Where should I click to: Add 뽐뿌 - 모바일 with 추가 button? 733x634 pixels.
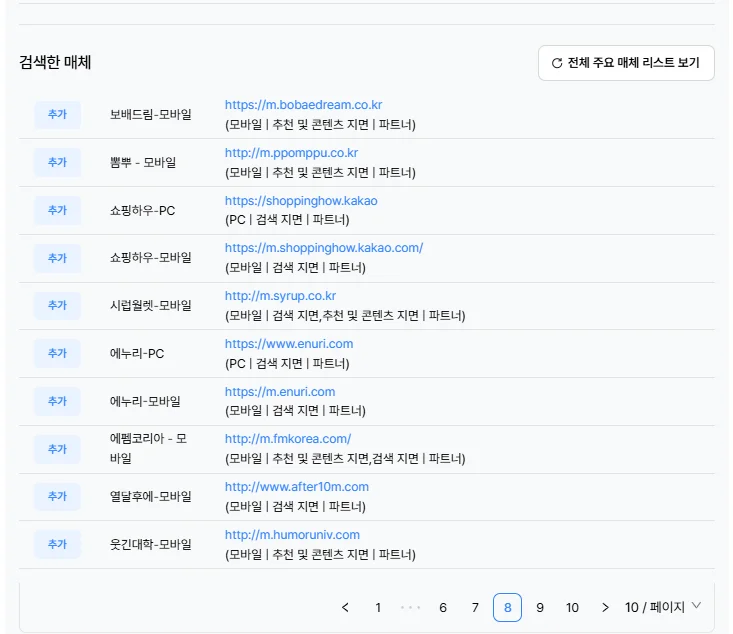click(57, 162)
